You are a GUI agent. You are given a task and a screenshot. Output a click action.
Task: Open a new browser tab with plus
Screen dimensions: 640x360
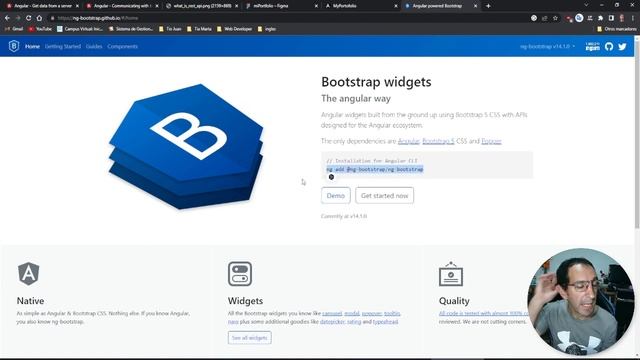[488, 6]
